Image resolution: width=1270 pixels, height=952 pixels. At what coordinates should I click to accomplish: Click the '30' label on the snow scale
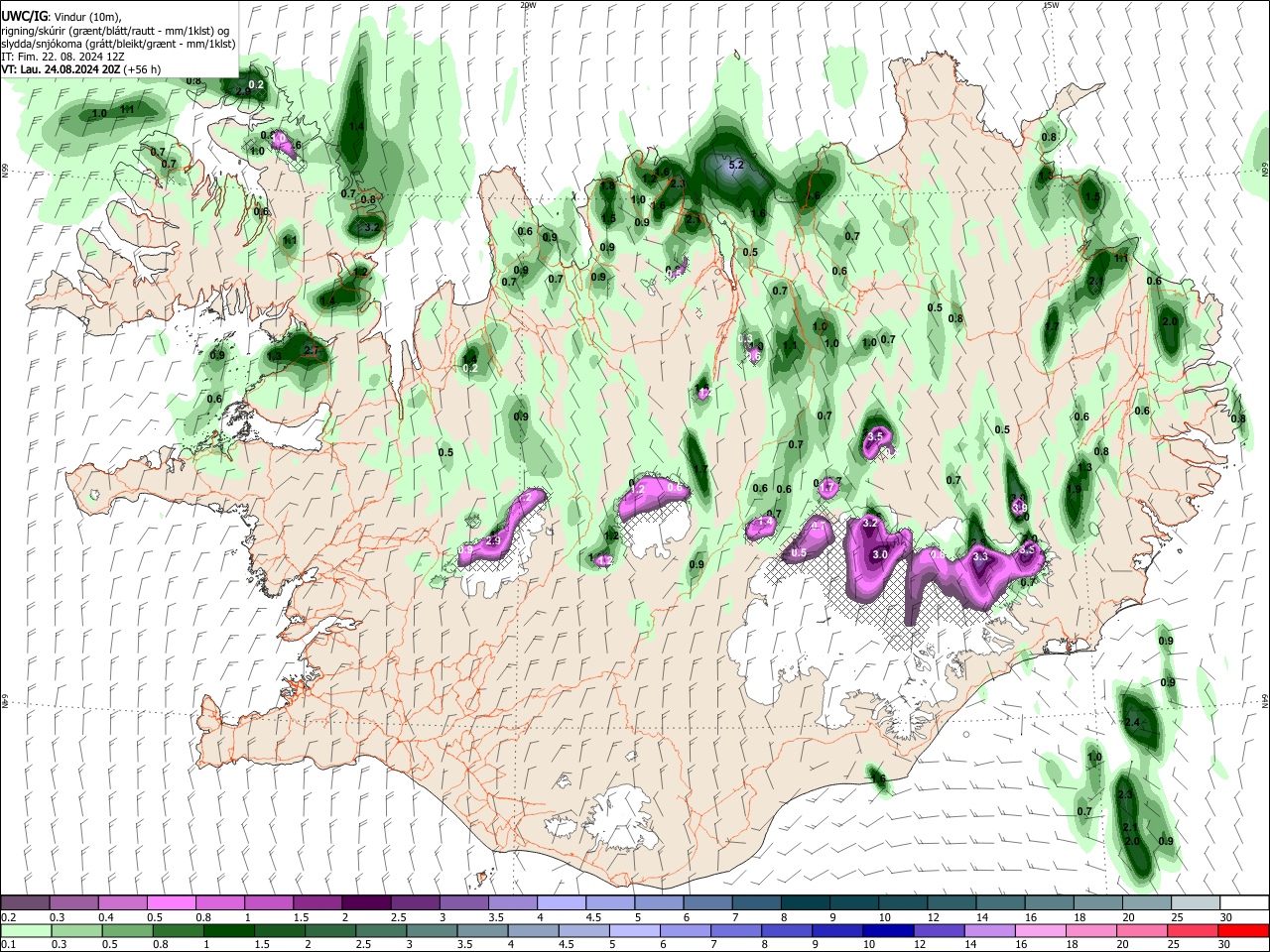click(1226, 917)
